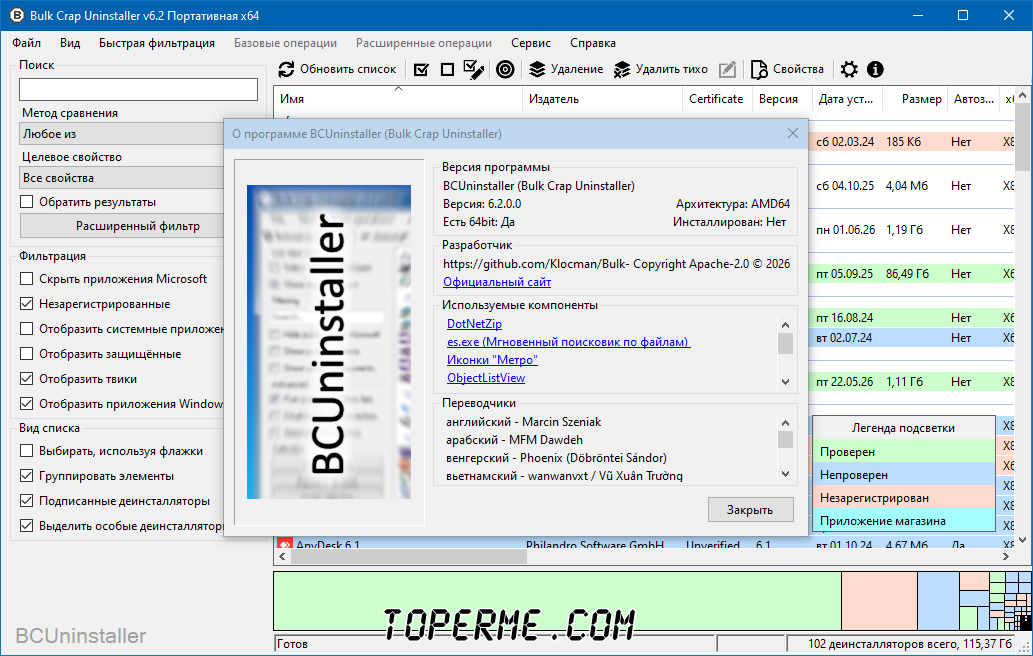The height and width of the screenshot is (656, 1033).
Task: Click the deselect-all empty box toolbar icon
Action: point(447,69)
